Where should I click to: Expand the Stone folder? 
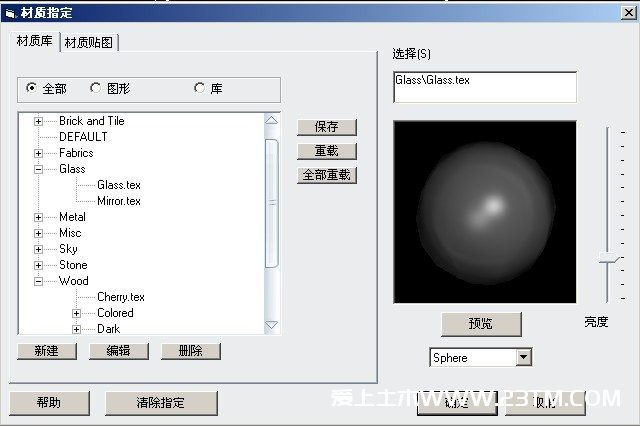(38, 265)
